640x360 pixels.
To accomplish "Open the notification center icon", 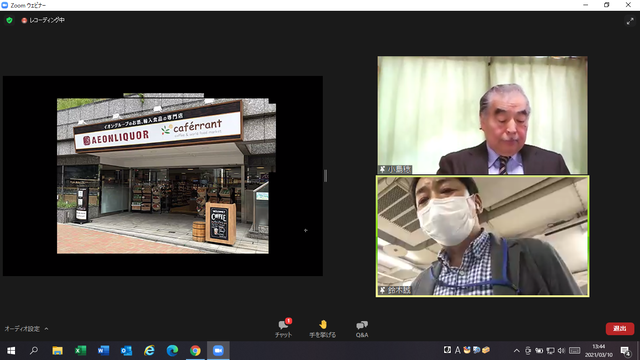I will click(625, 351).
